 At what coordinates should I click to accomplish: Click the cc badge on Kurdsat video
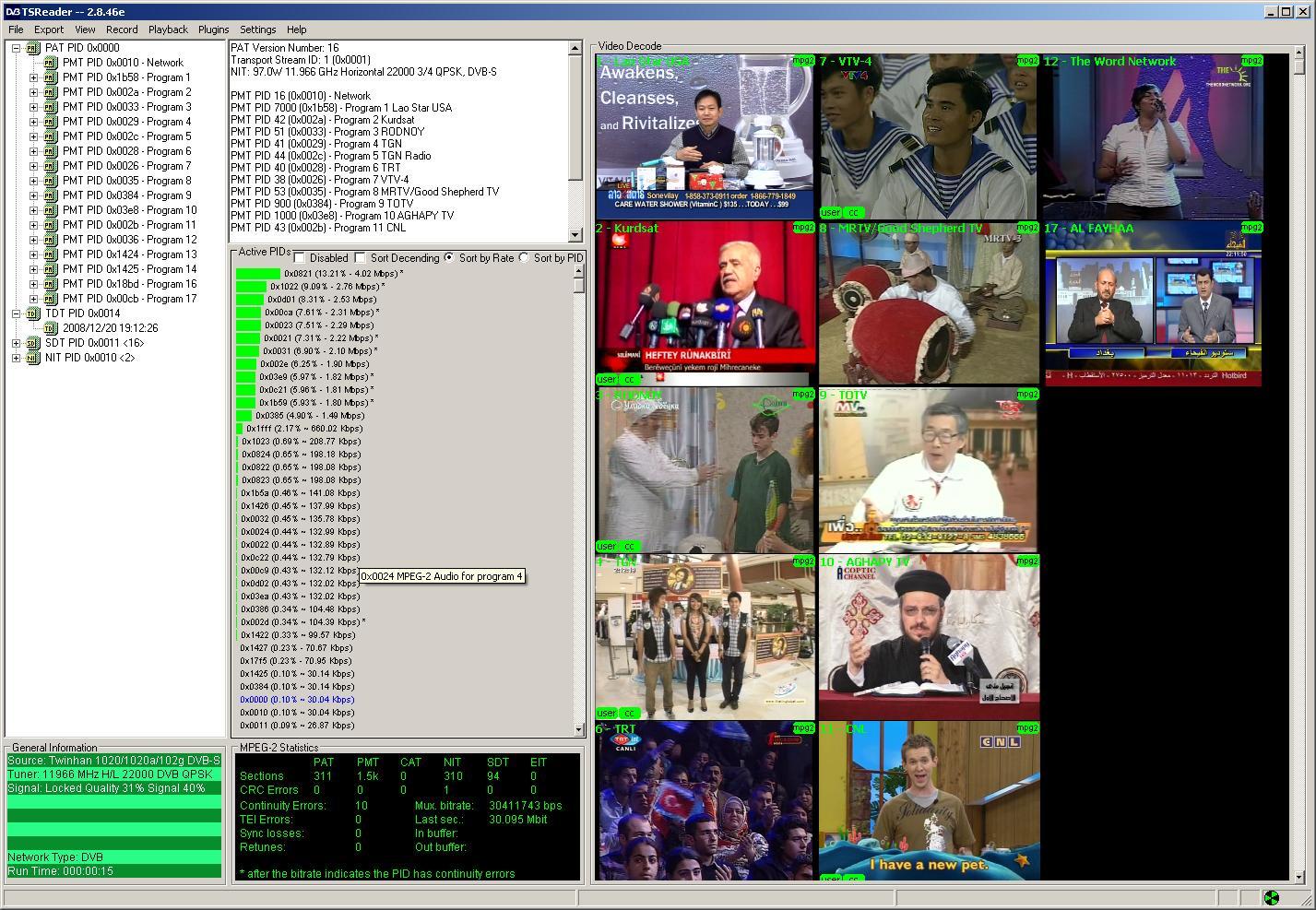[629, 379]
